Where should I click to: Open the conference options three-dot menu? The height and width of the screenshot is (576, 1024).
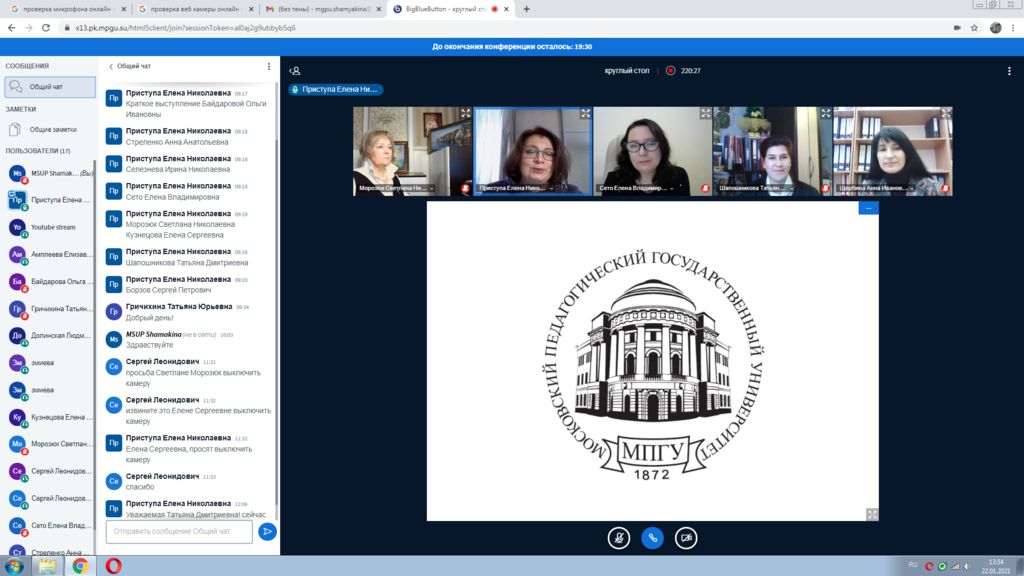click(x=1009, y=71)
